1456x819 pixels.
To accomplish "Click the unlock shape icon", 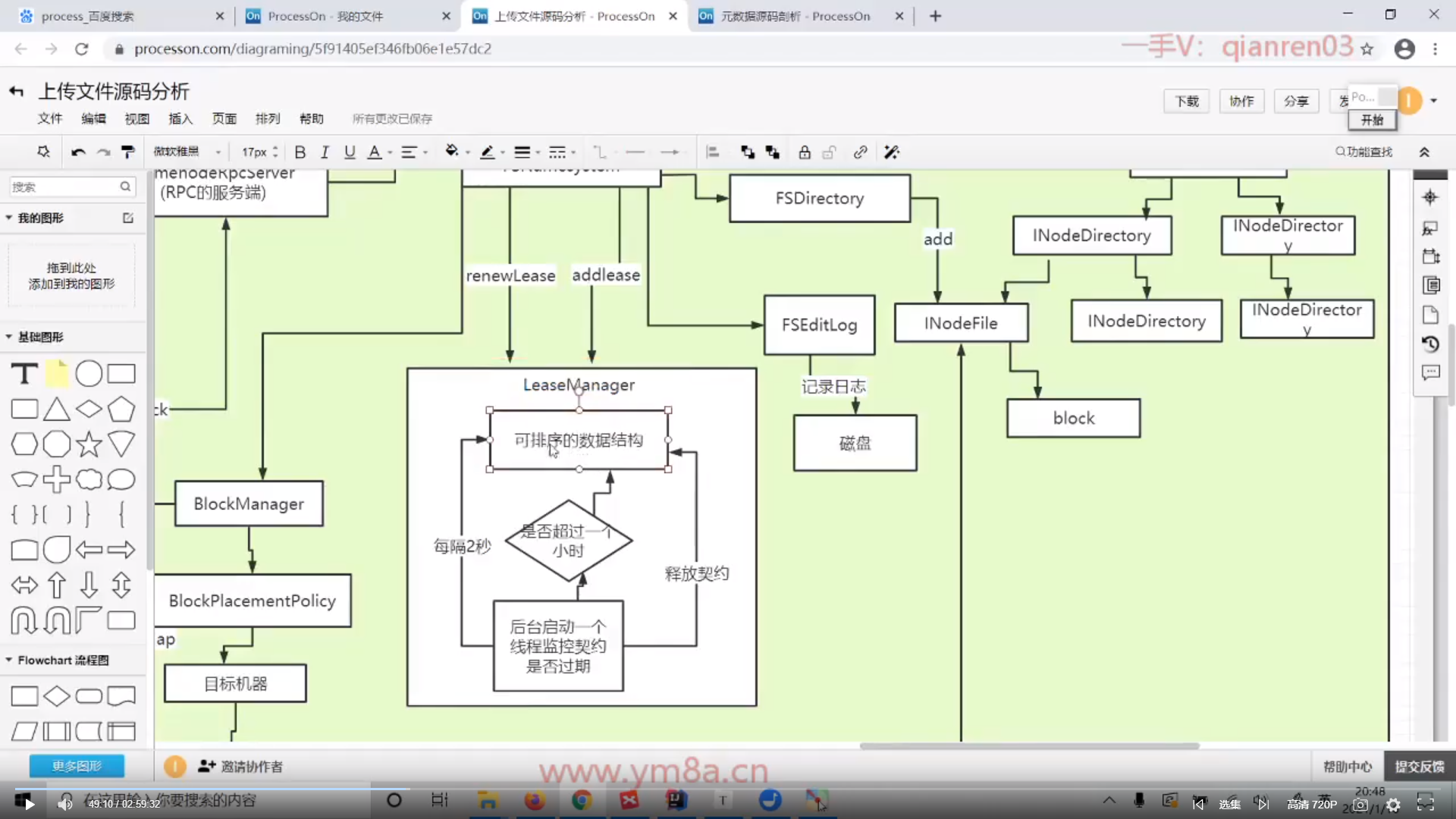I will coord(830,152).
